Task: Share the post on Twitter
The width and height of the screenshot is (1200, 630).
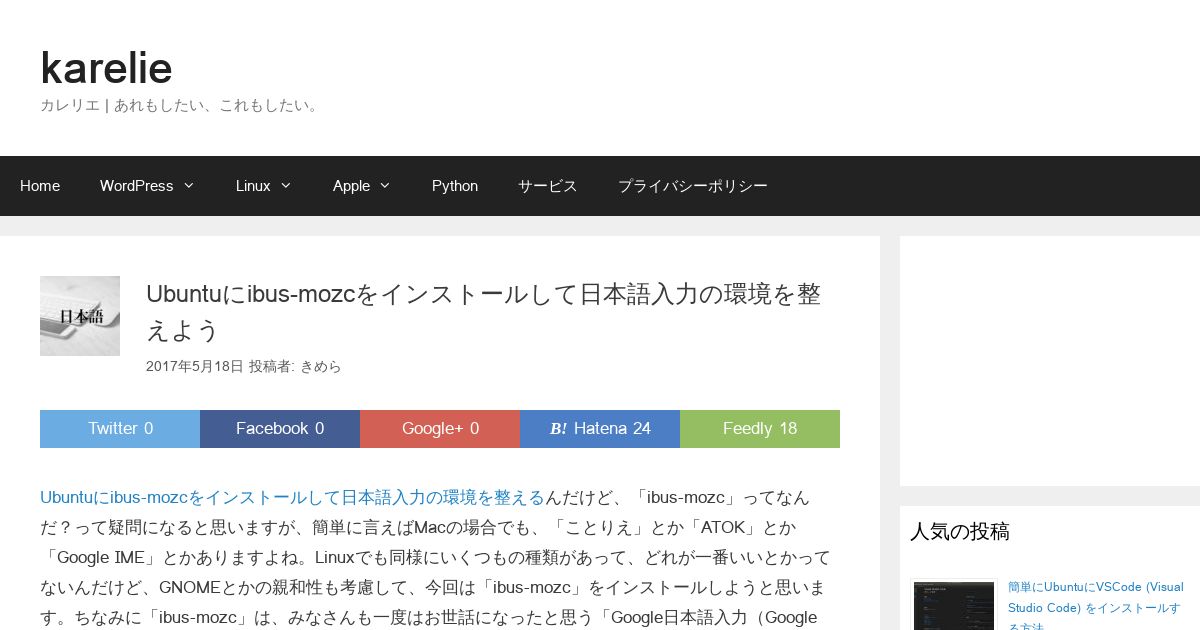Action: [120, 429]
